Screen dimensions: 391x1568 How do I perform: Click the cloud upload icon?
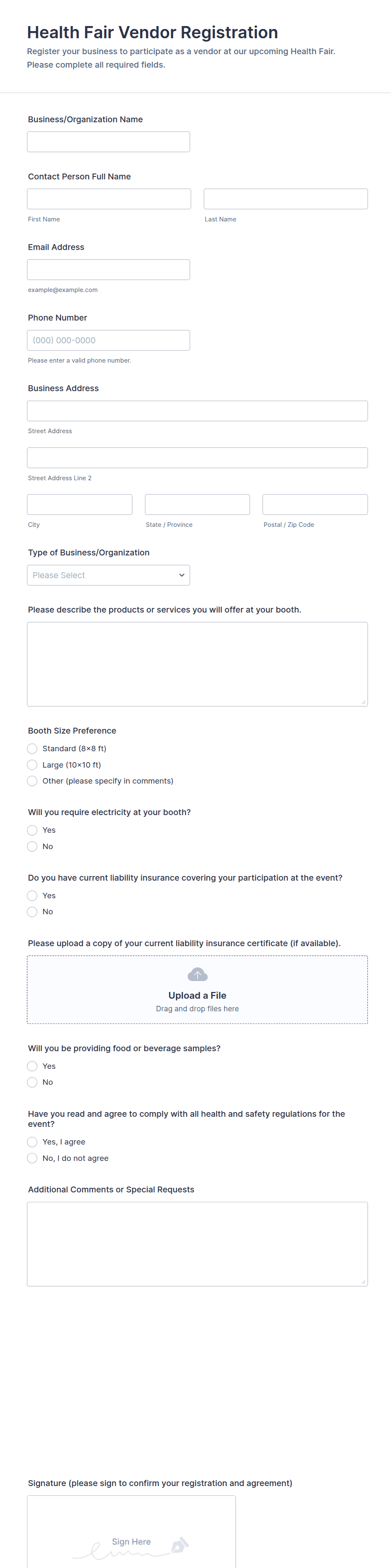[x=197, y=974]
